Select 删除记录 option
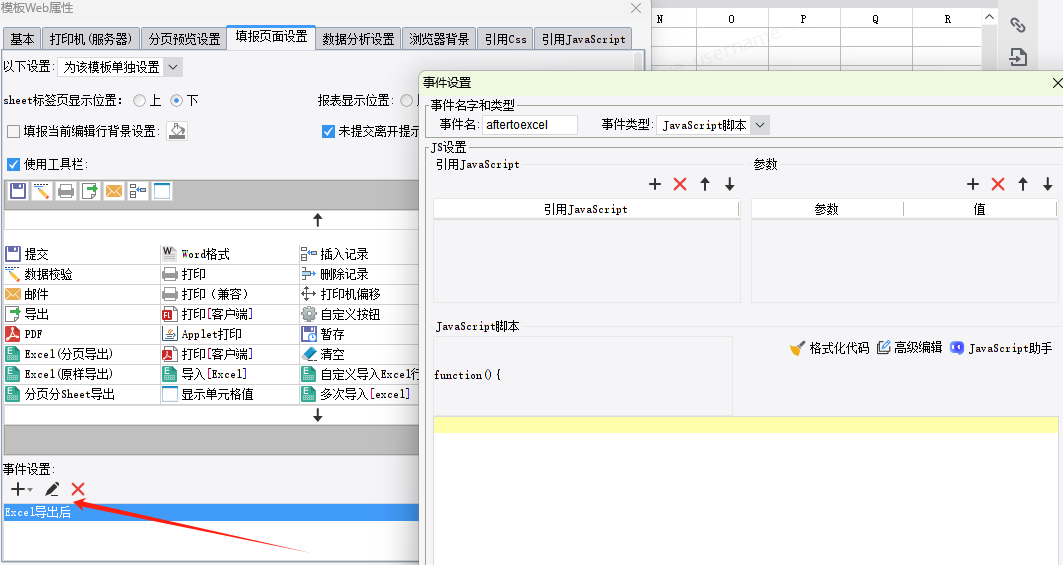 pyautogui.click(x=335, y=274)
